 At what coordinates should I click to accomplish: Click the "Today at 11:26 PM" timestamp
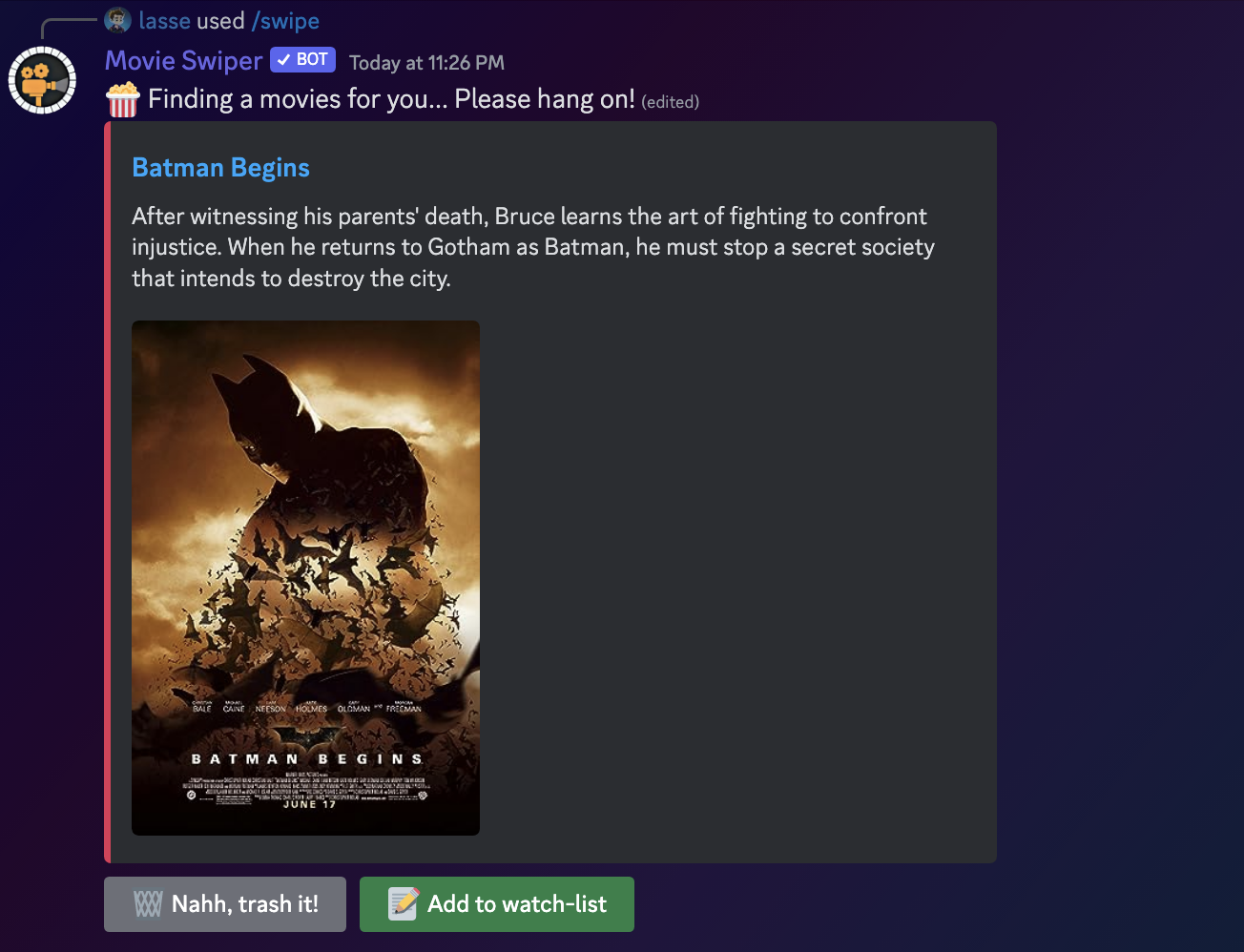coord(426,63)
